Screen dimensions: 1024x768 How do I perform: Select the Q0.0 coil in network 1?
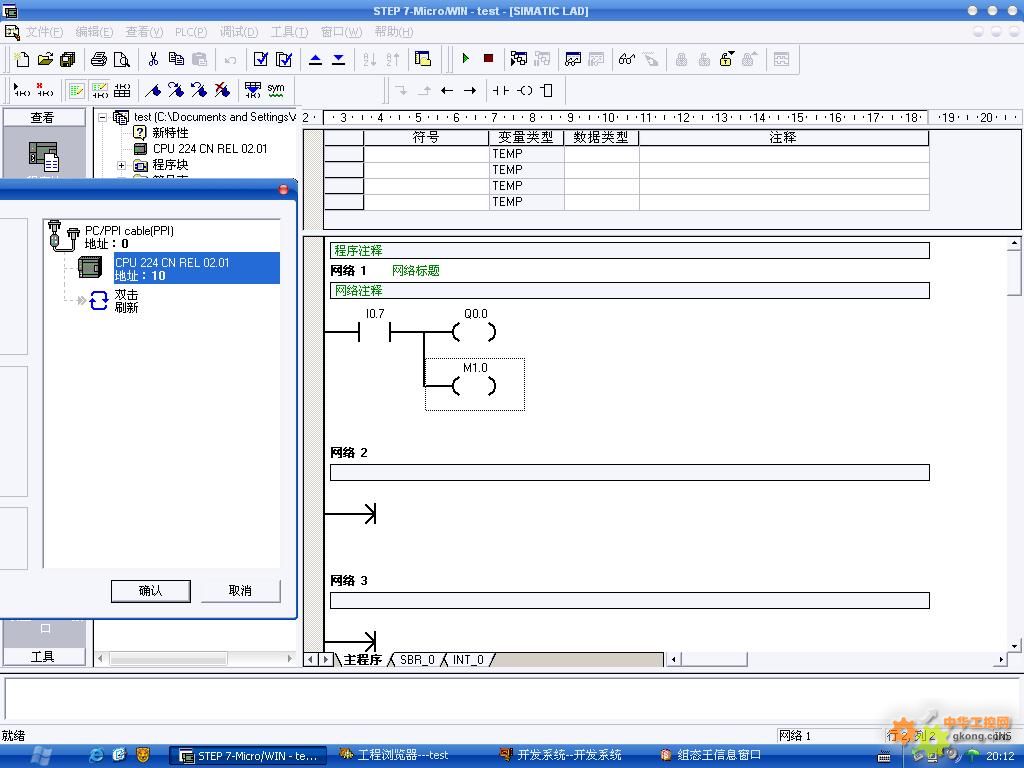click(x=475, y=332)
